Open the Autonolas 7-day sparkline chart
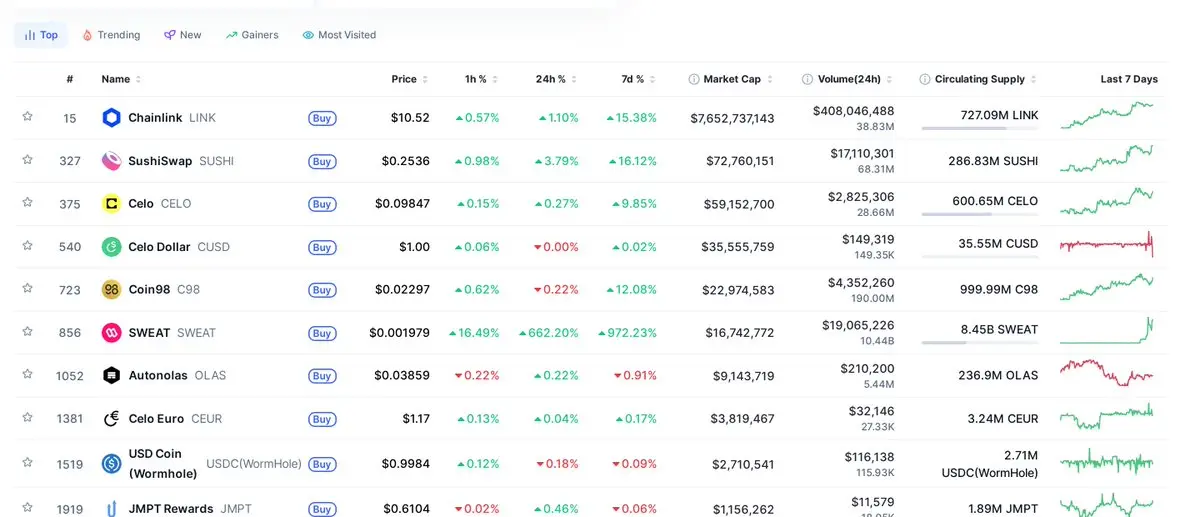 [x=1106, y=373]
